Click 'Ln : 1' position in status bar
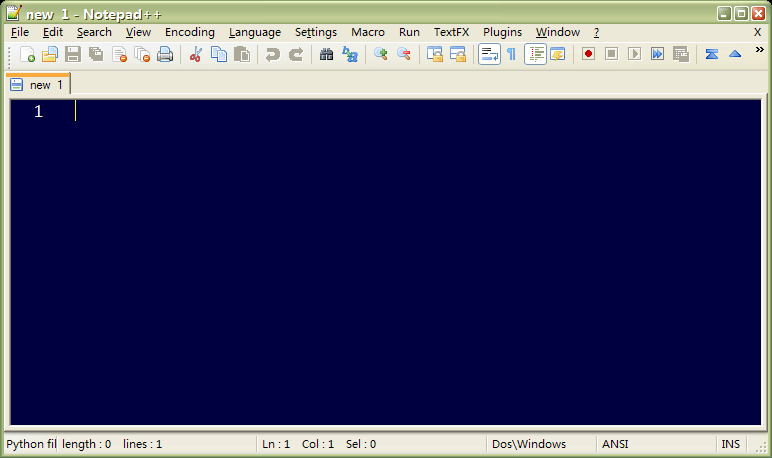Image resolution: width=772 pixels, height=458 pixels. [x=276, y=444]
